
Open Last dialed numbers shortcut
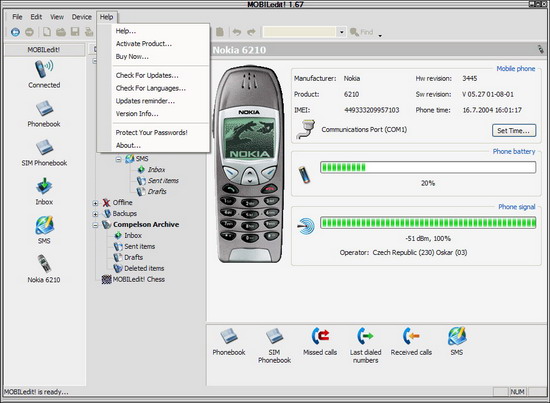[x=365, y=336]
